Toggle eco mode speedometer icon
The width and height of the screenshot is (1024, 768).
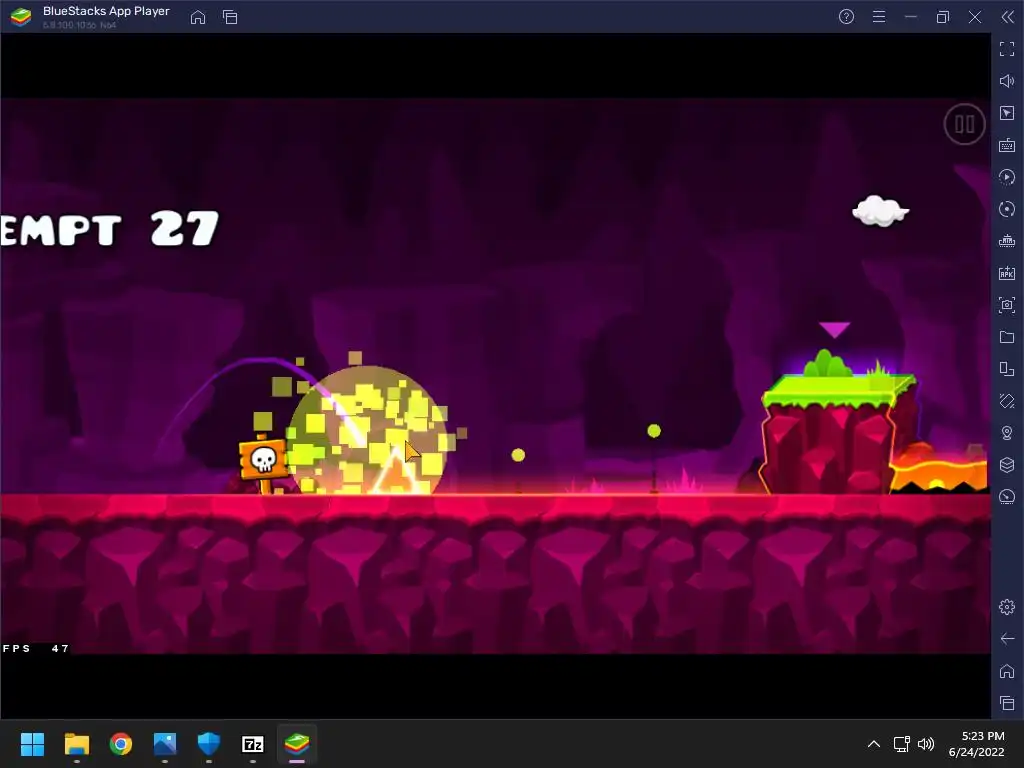(x=1007, y=497)
